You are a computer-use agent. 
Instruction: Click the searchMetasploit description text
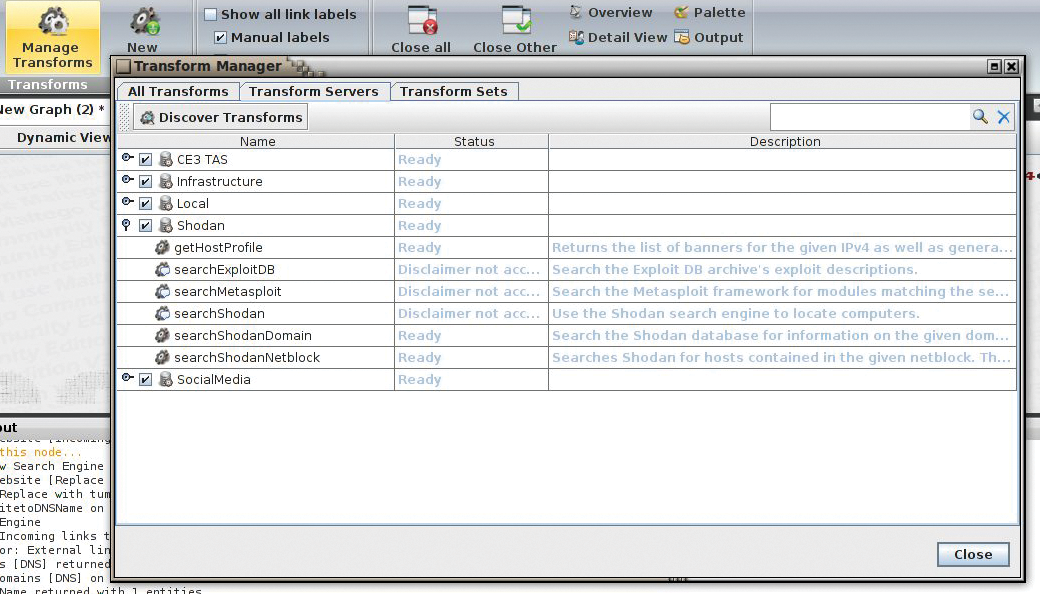(780, 292)
